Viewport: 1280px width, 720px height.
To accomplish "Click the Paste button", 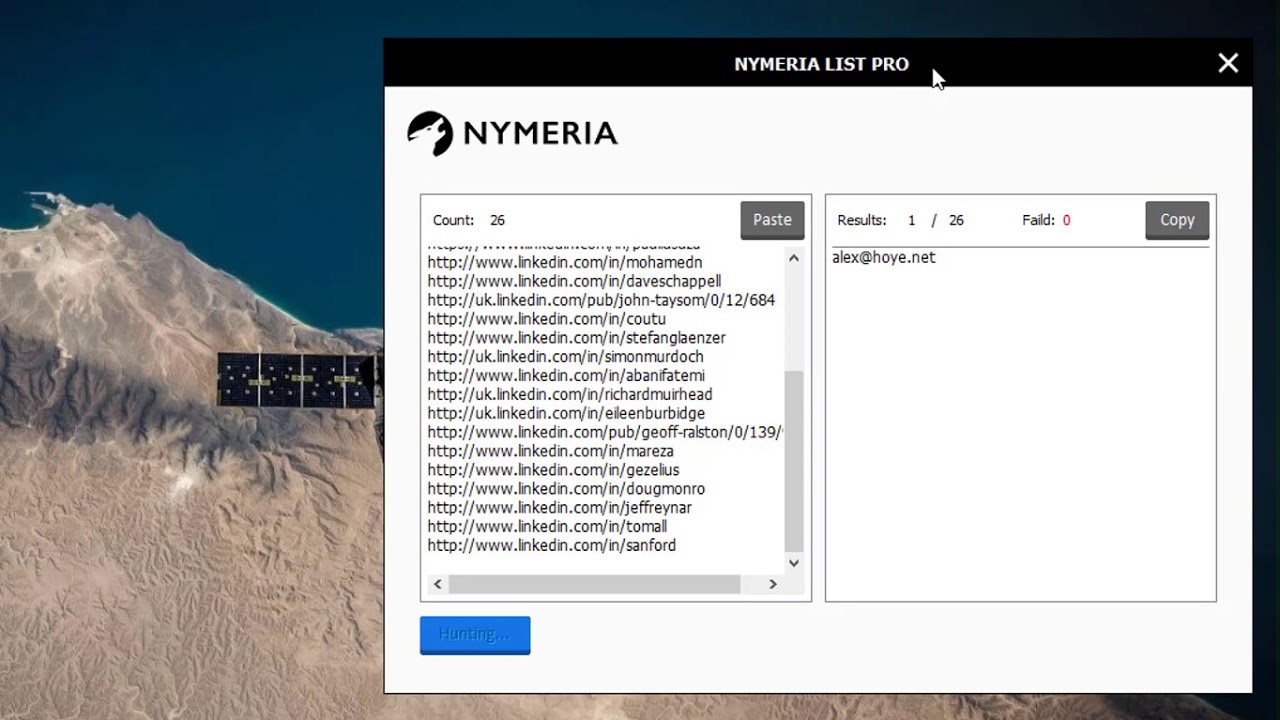I will tap(772, 220).
